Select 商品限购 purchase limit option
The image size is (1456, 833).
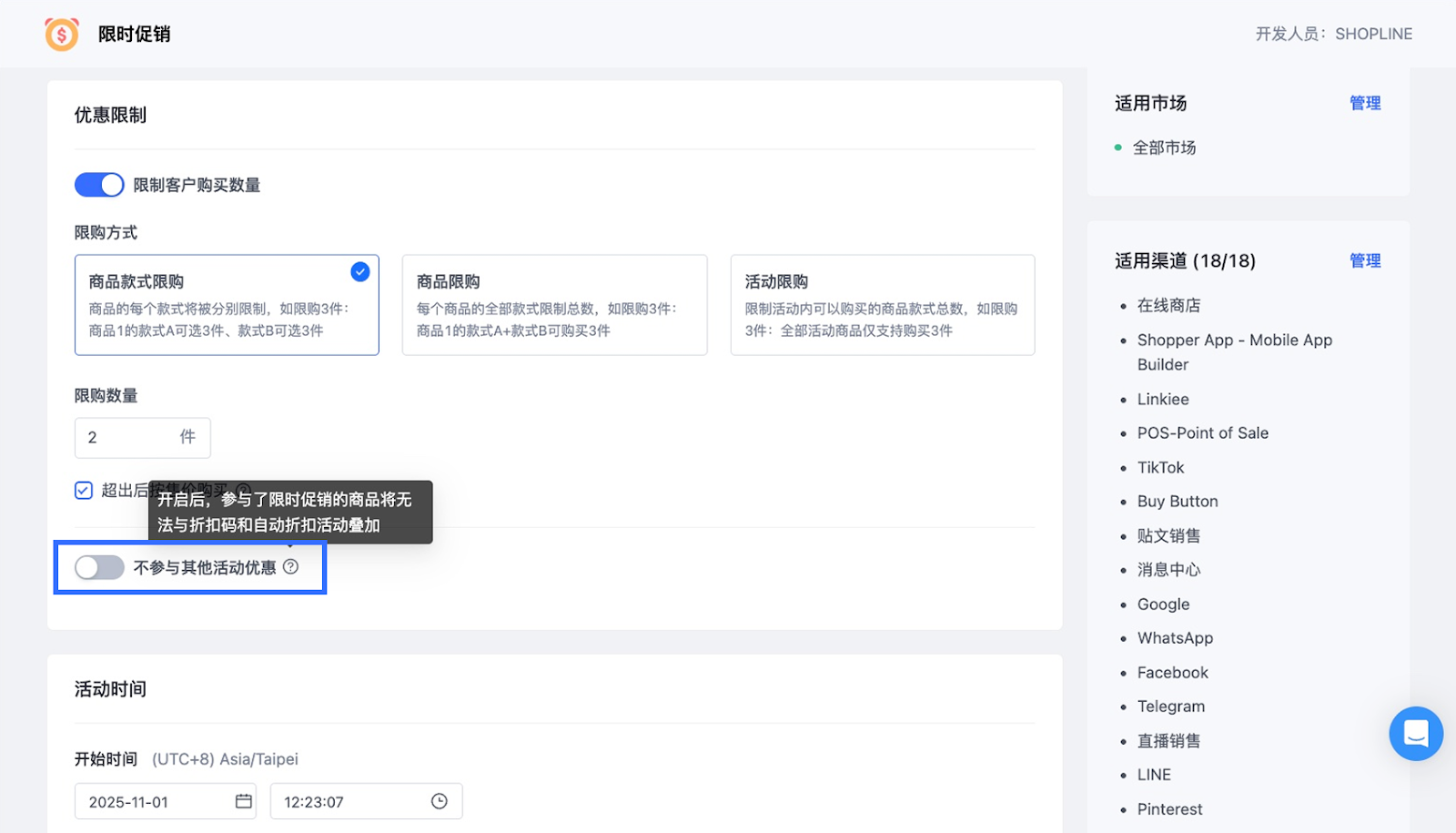click(554, 305)
